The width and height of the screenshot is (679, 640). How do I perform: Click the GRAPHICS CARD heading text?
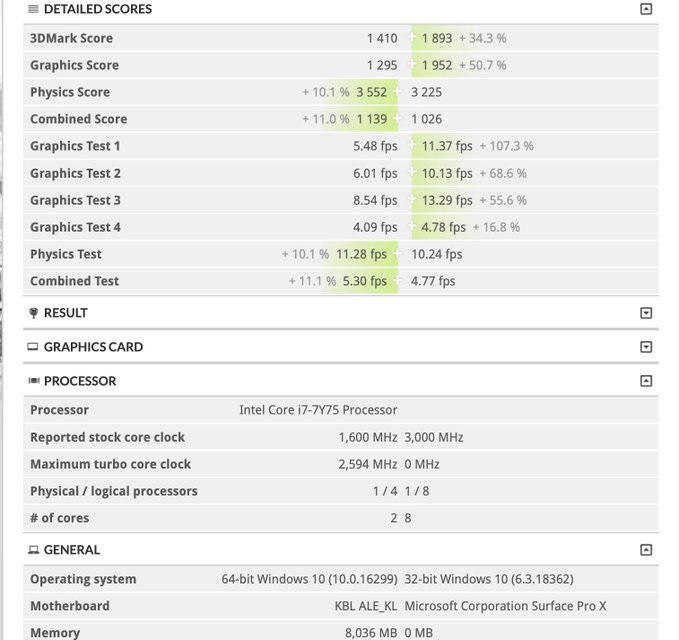click(x=93, y=347)
